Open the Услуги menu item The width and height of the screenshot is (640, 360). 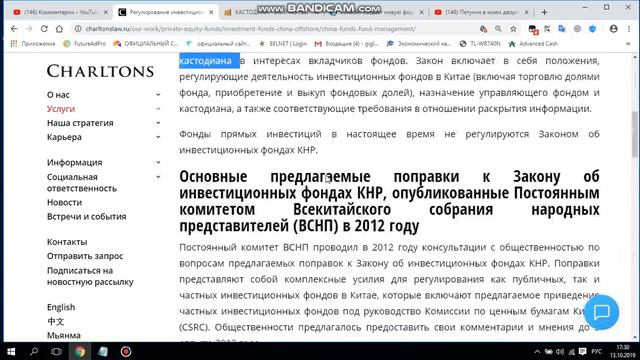point(61,109)
